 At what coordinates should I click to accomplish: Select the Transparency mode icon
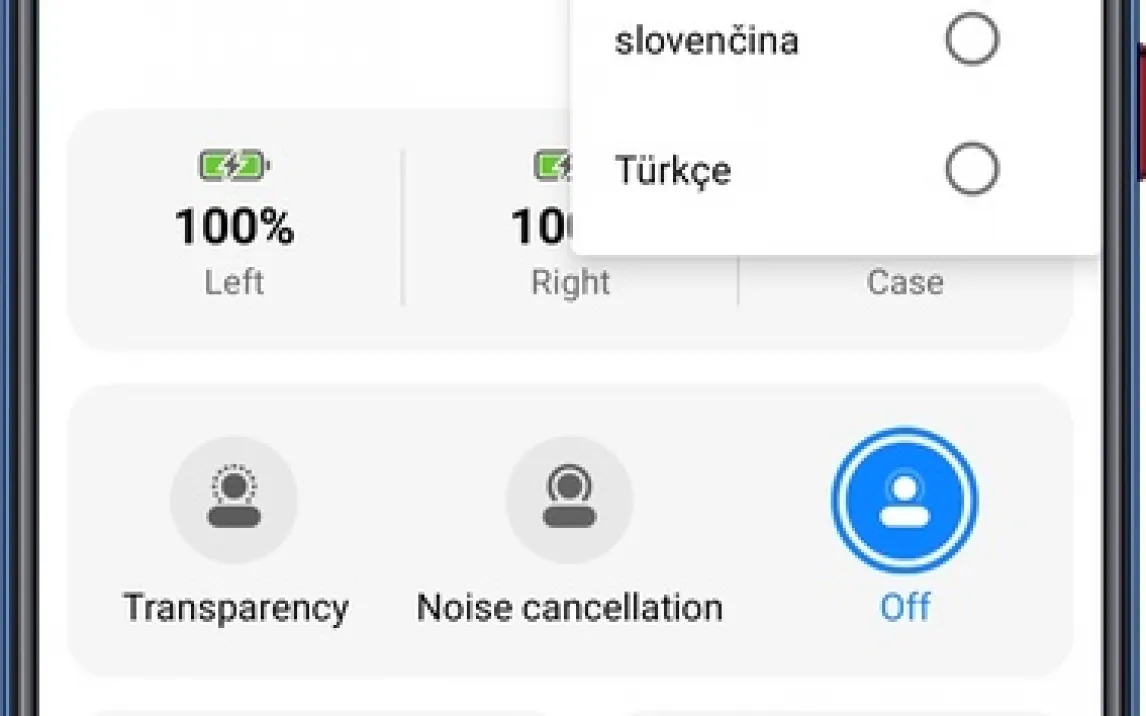pos(233,499)
